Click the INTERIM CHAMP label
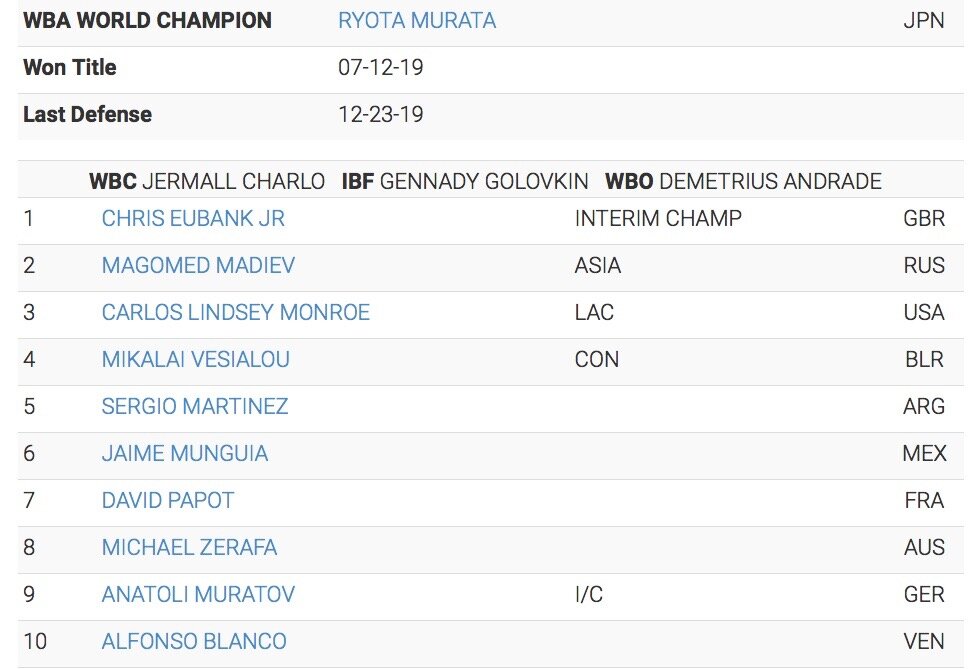This screenshot has width=975, height=669. 658,218
